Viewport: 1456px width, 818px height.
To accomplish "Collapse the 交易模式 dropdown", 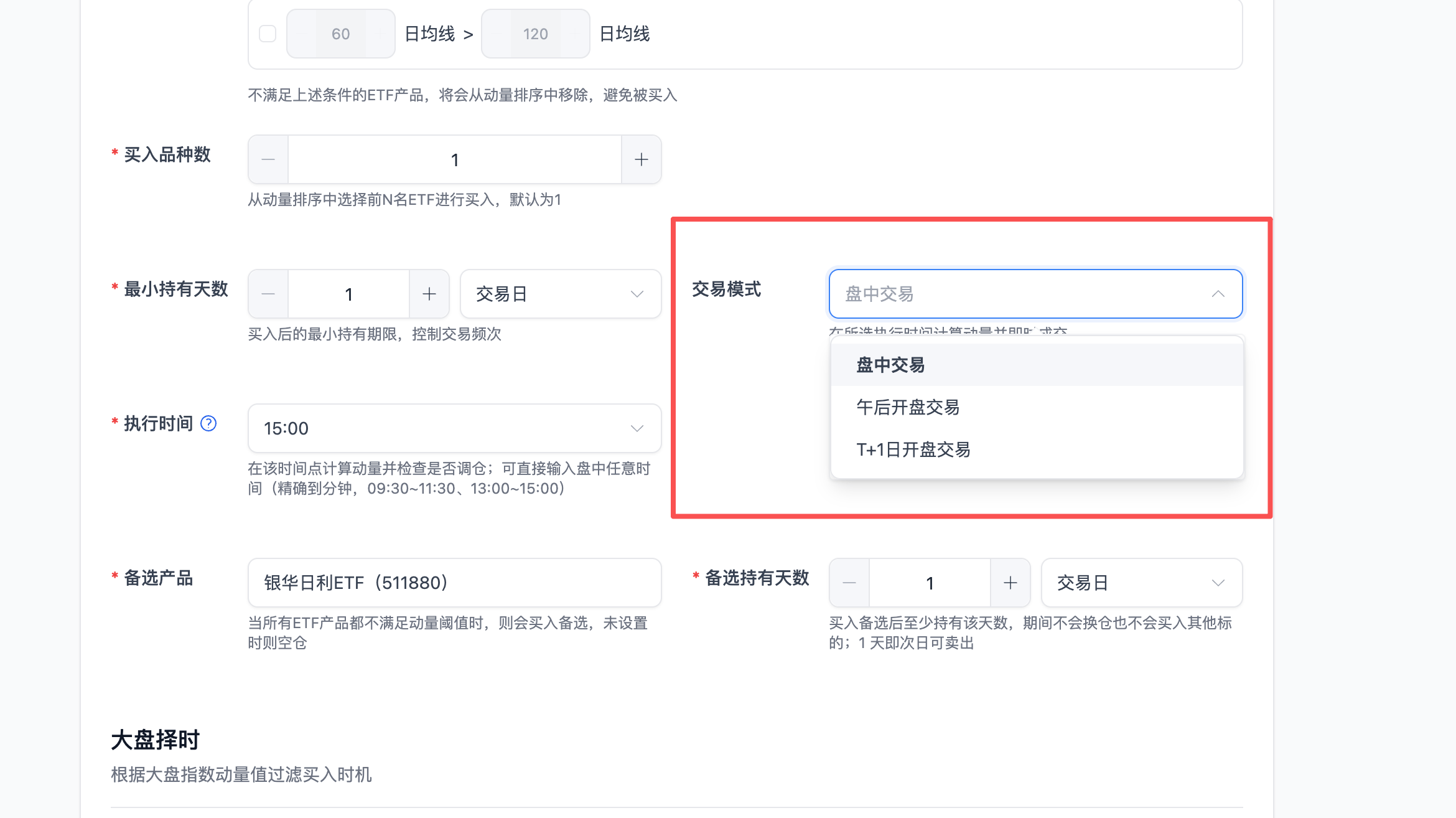I will (x=1036, y=294).
